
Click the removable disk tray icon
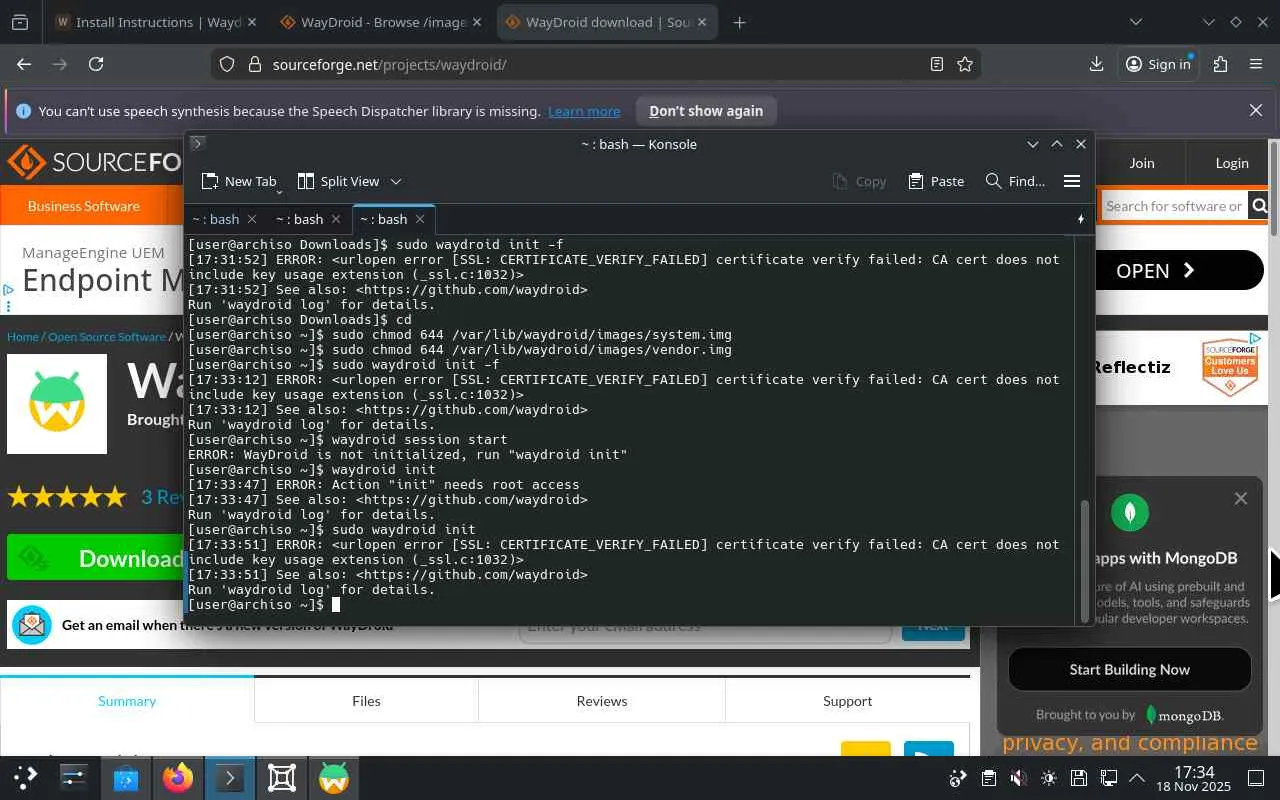[1078, 778]
